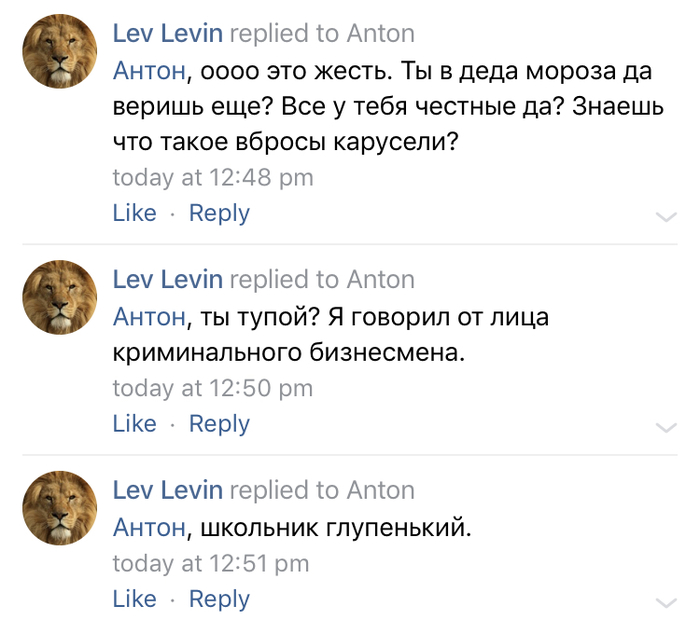Click lion avatar on 12:48 pm comment

59,52
